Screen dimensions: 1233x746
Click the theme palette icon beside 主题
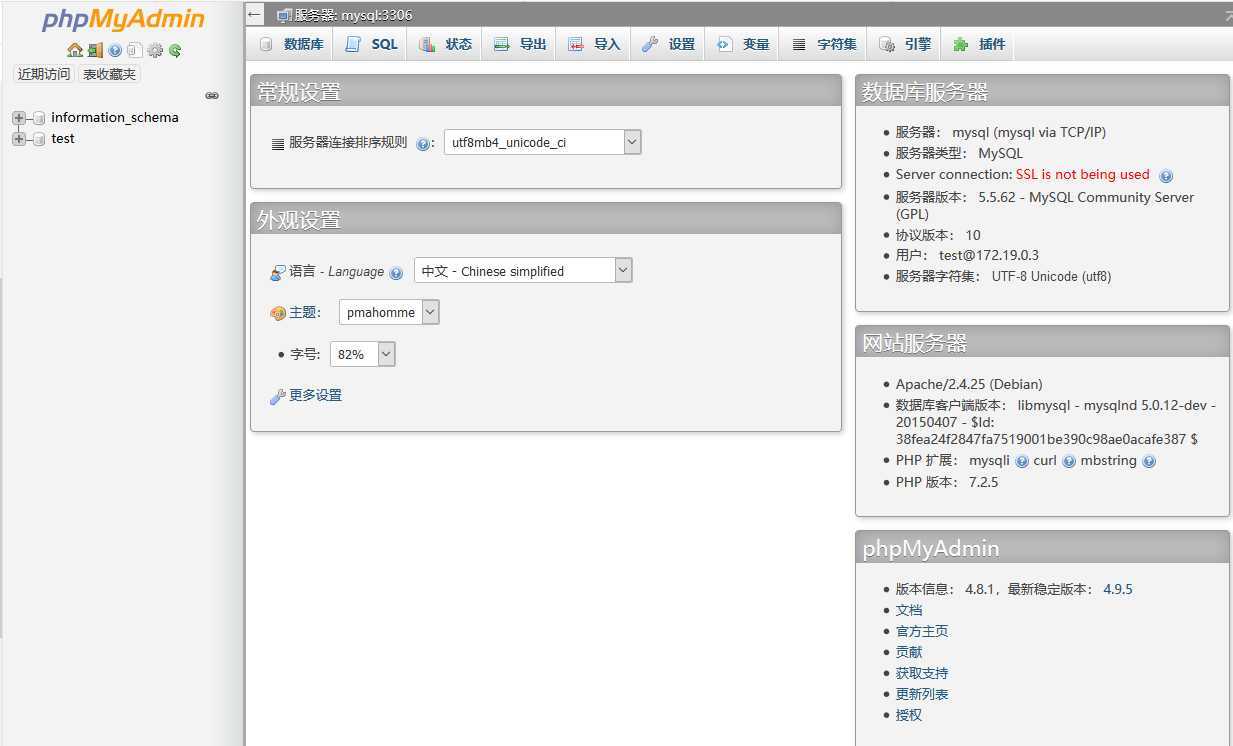[x=278, y=313]
